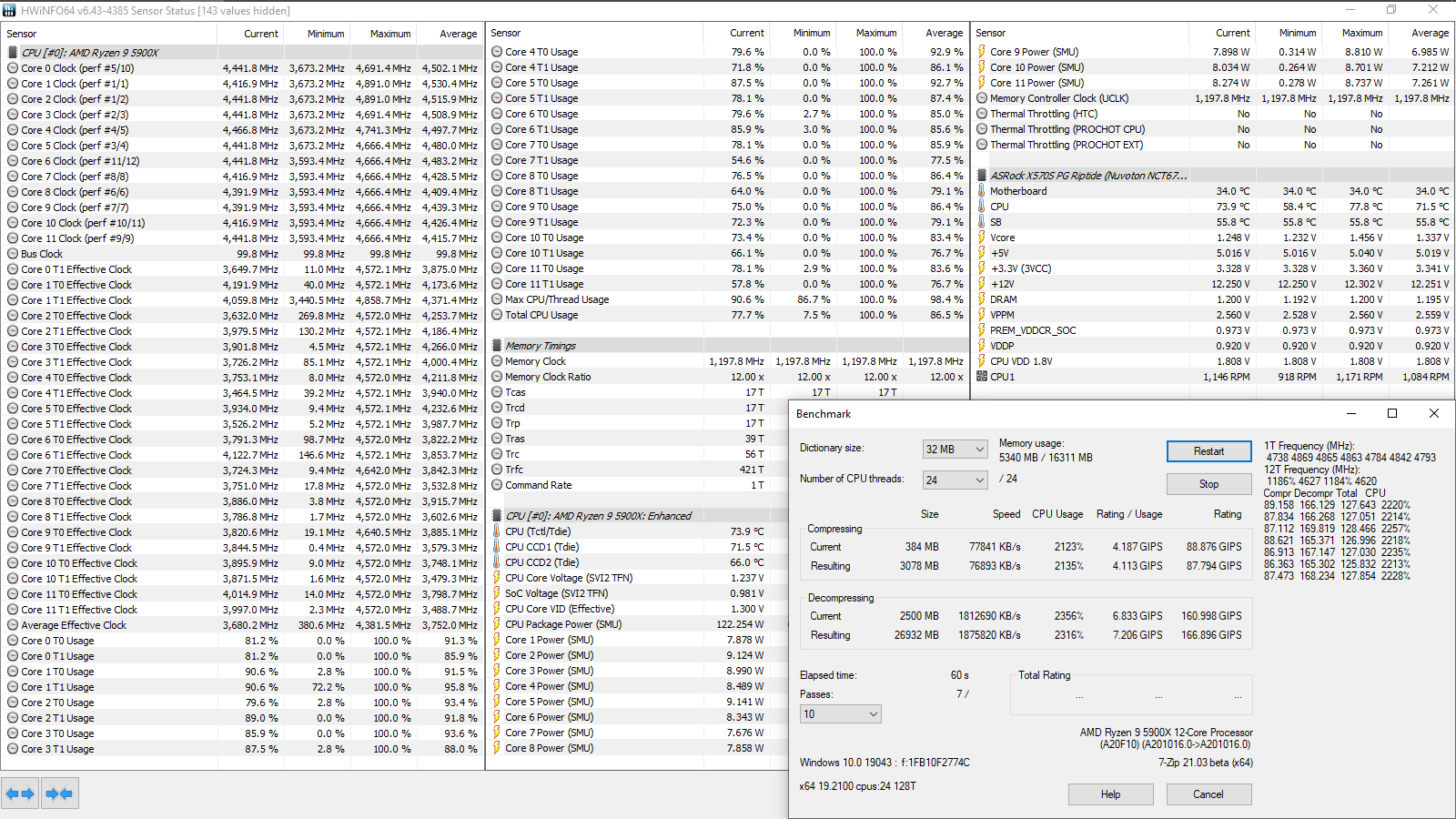Viewport: 1456px width, 819px height.
Task: Select the CPU CCD2 (Tdie) row
Action: [637, 562]
